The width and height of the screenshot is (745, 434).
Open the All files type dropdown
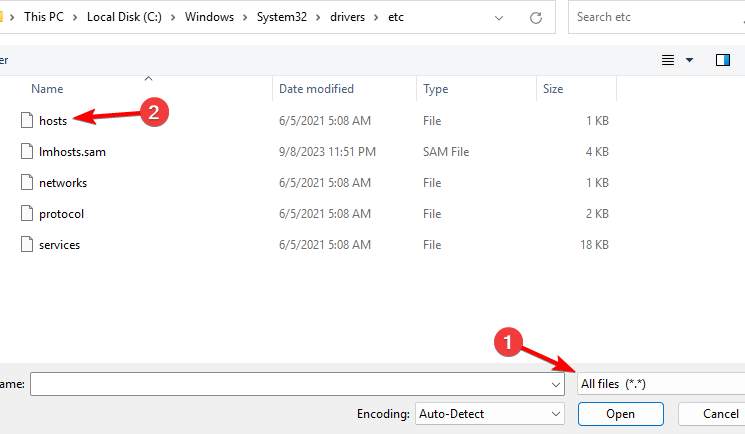click(661, 384)
